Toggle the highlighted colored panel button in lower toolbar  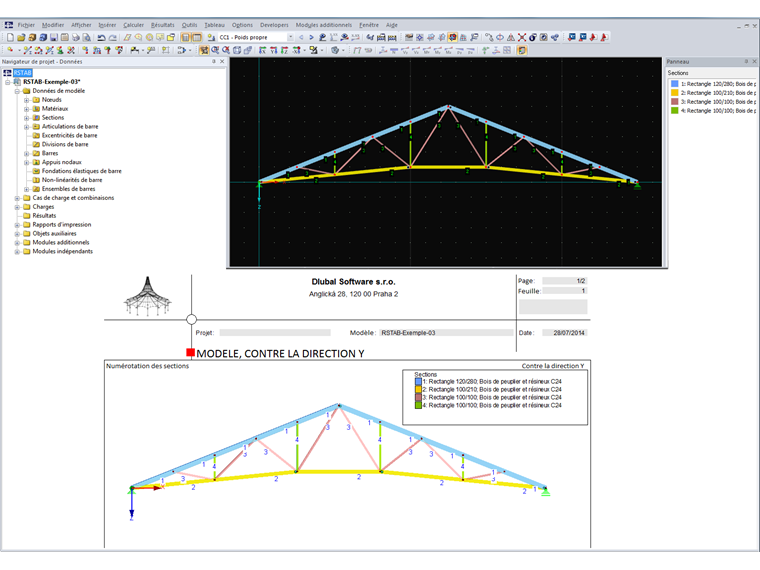522,50
